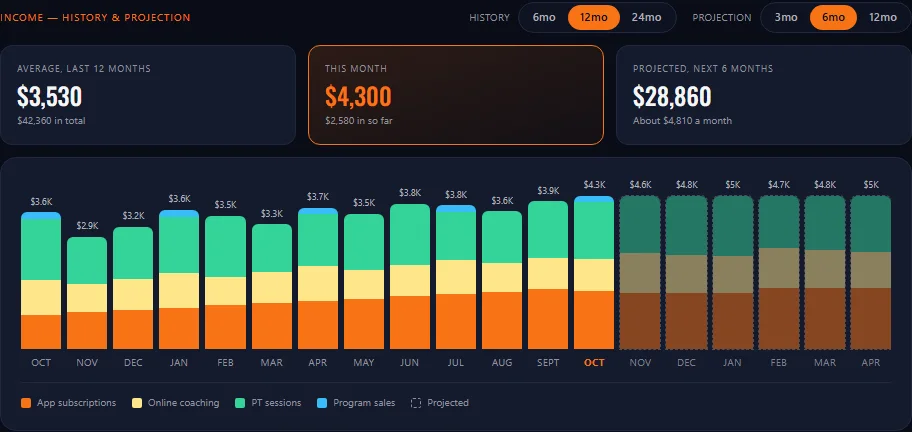Click the dashed Projected legend icon
The height and width of the screenshot is (432, 912).
[x=416, y=403]
